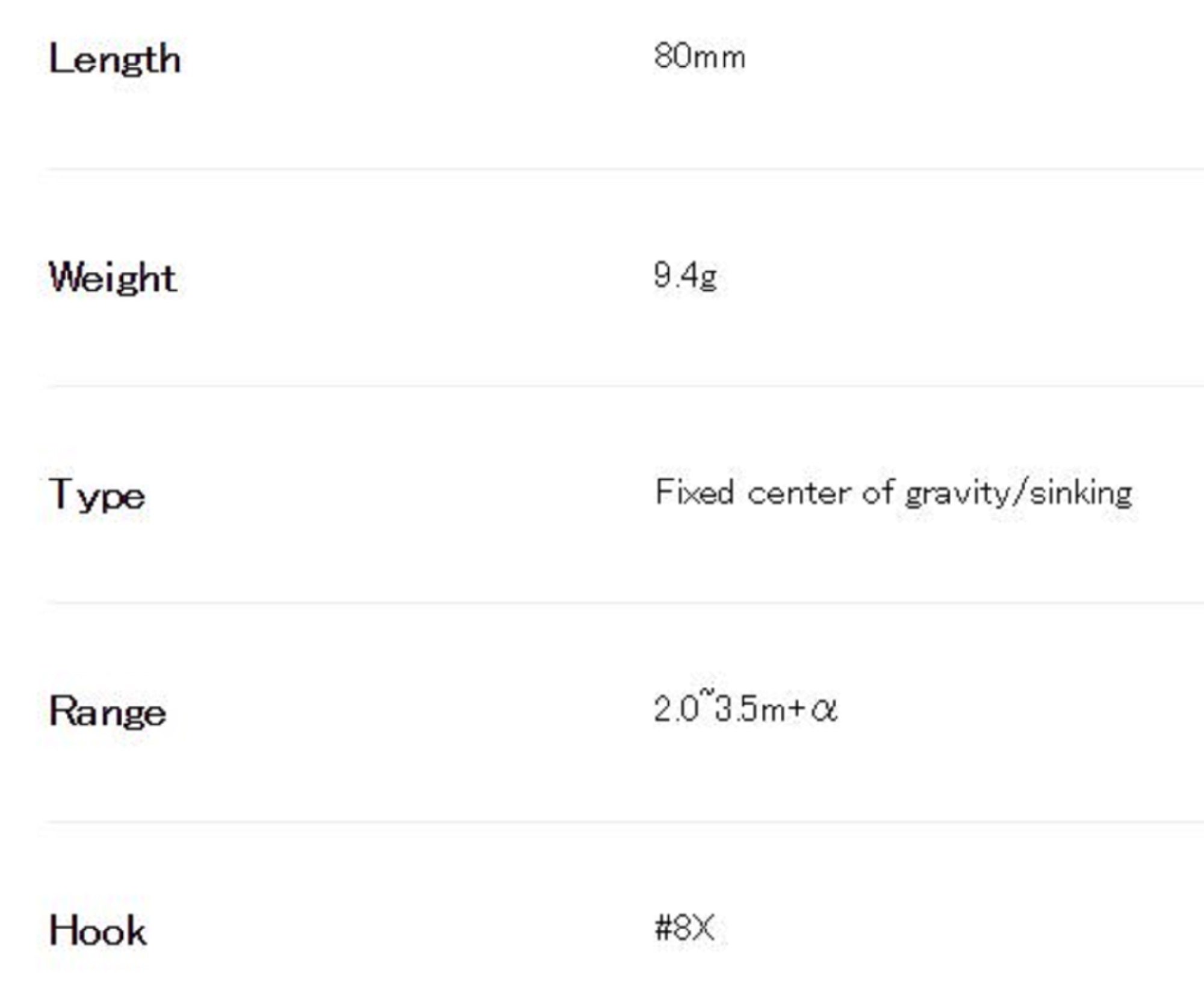Click the Hook label
This screenshot has width=1204, height=996.
[98, 931]
